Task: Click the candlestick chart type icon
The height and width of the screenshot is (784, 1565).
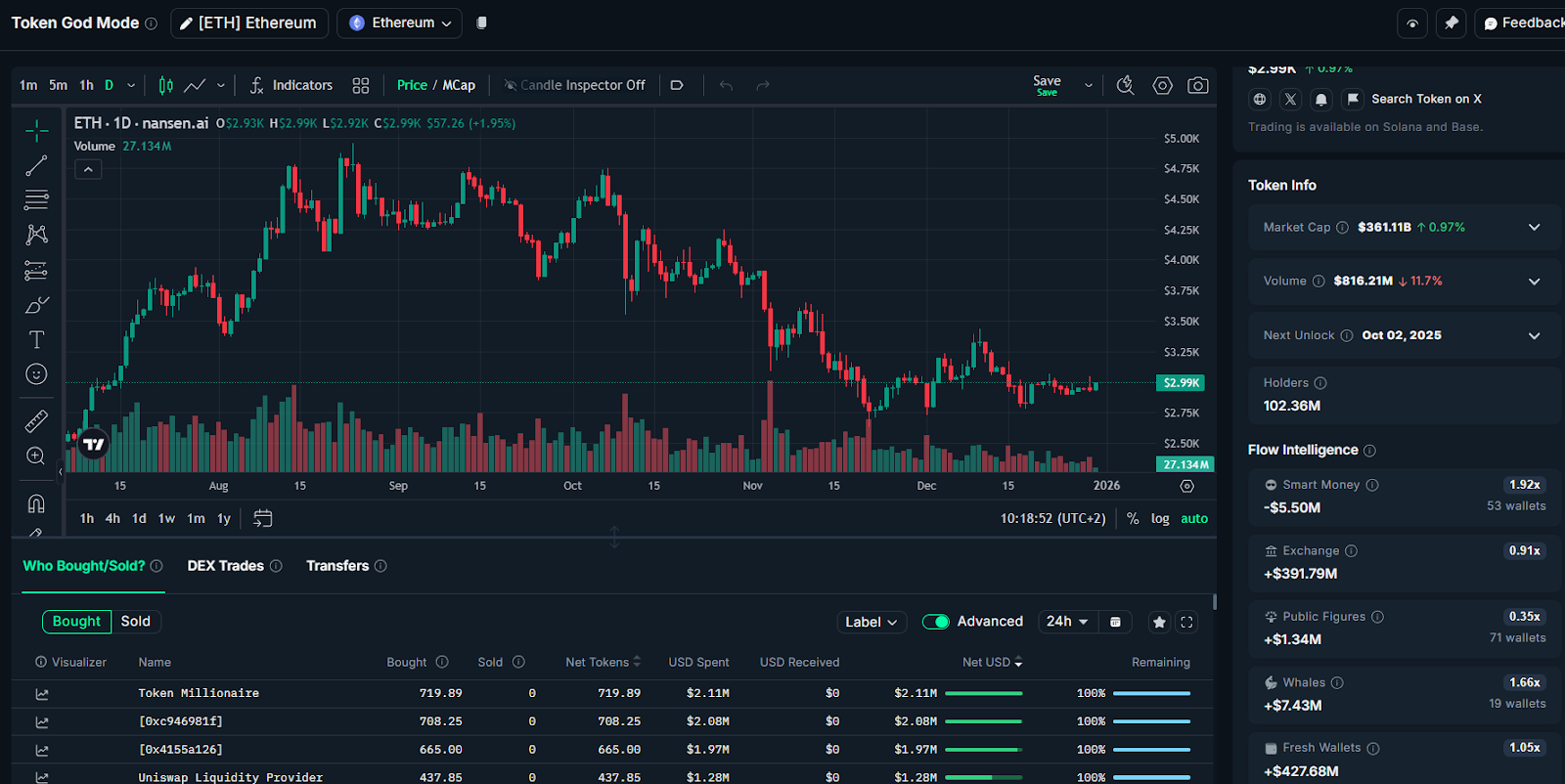Action: 166,86
